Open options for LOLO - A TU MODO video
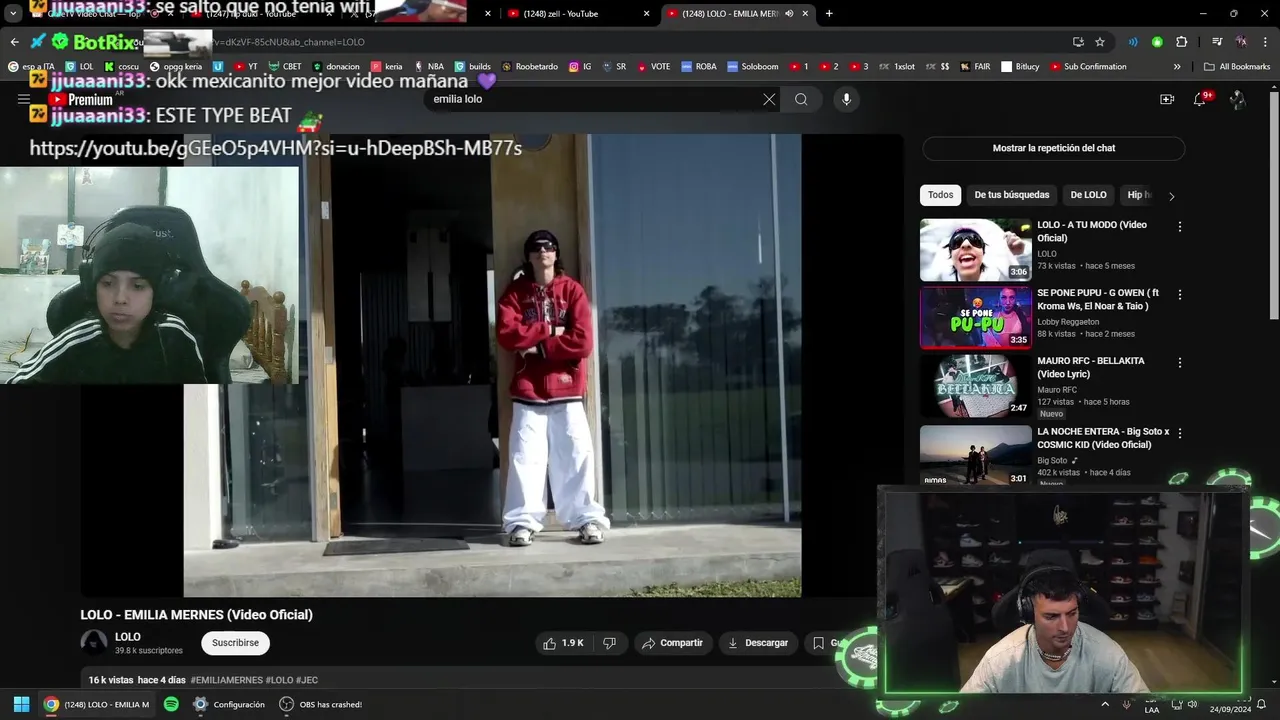The image size is (1280, 720). coord(1180,227)
